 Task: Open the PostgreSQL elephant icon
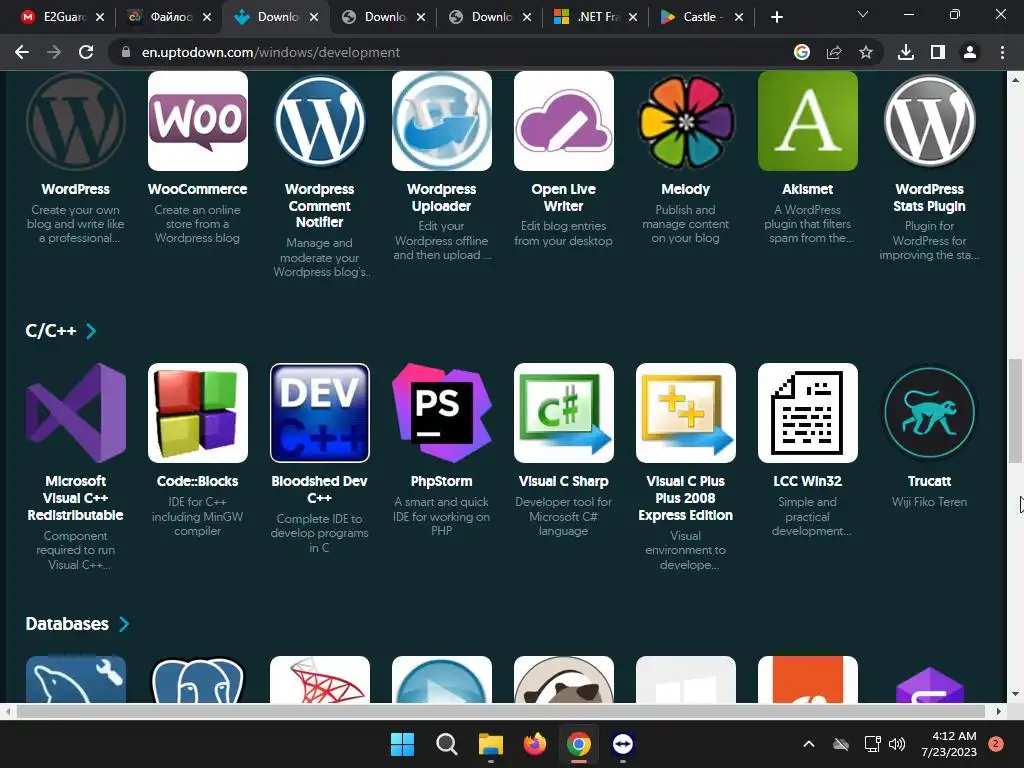coord(198,679)
